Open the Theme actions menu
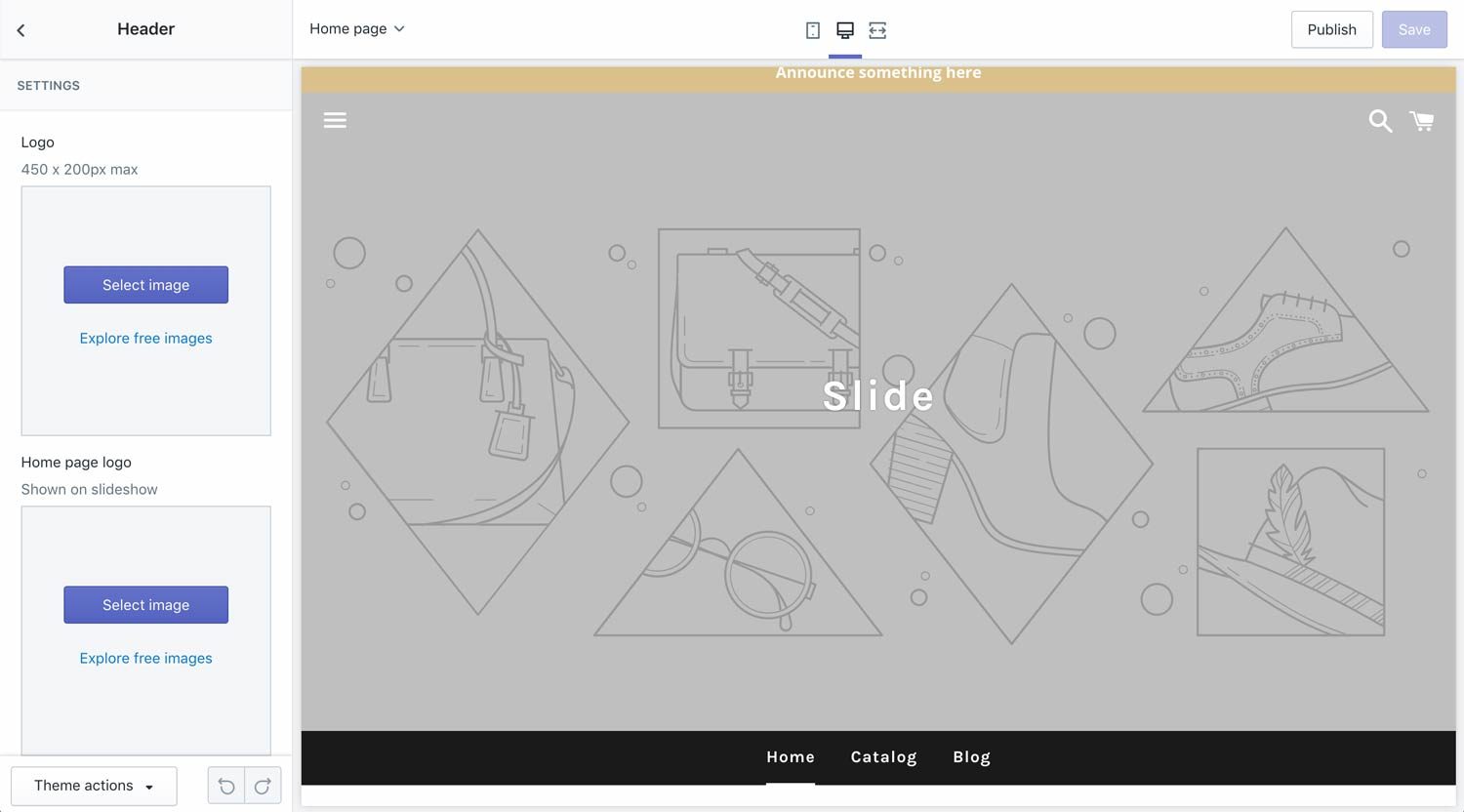The width and height of the screenshot is (1464, 812). pyautogui.click(x=94, y=786)
